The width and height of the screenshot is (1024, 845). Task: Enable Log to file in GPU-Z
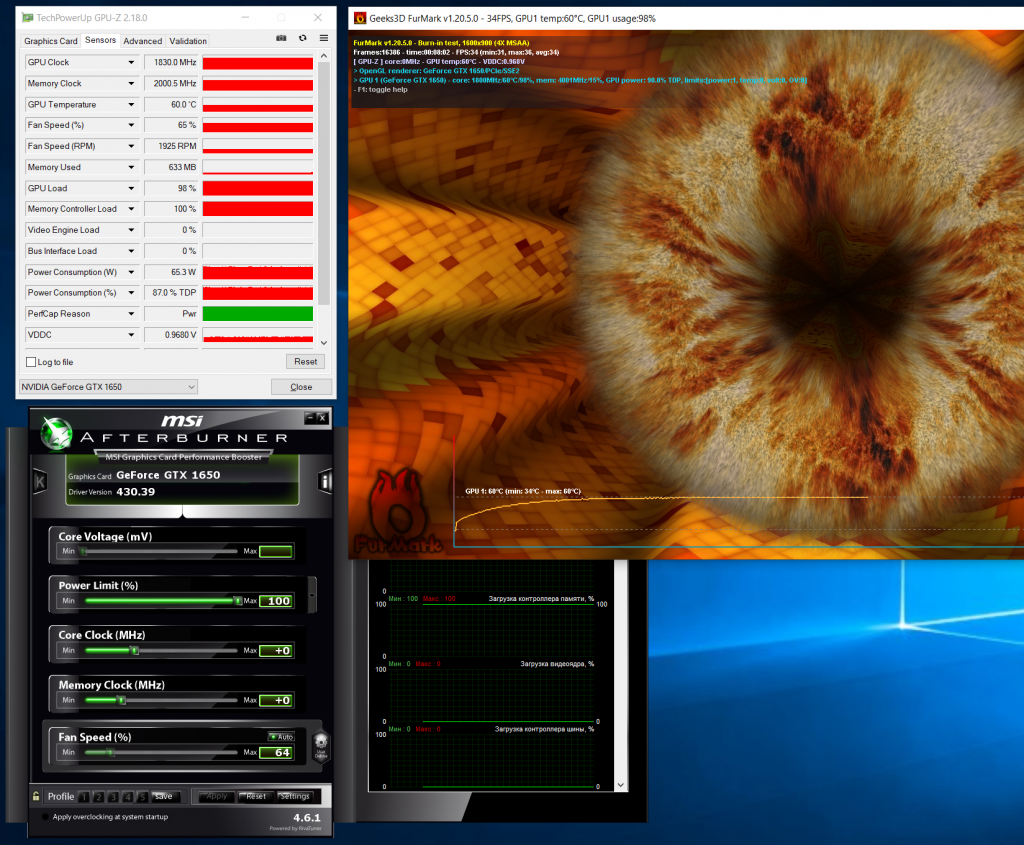[31, 362]
